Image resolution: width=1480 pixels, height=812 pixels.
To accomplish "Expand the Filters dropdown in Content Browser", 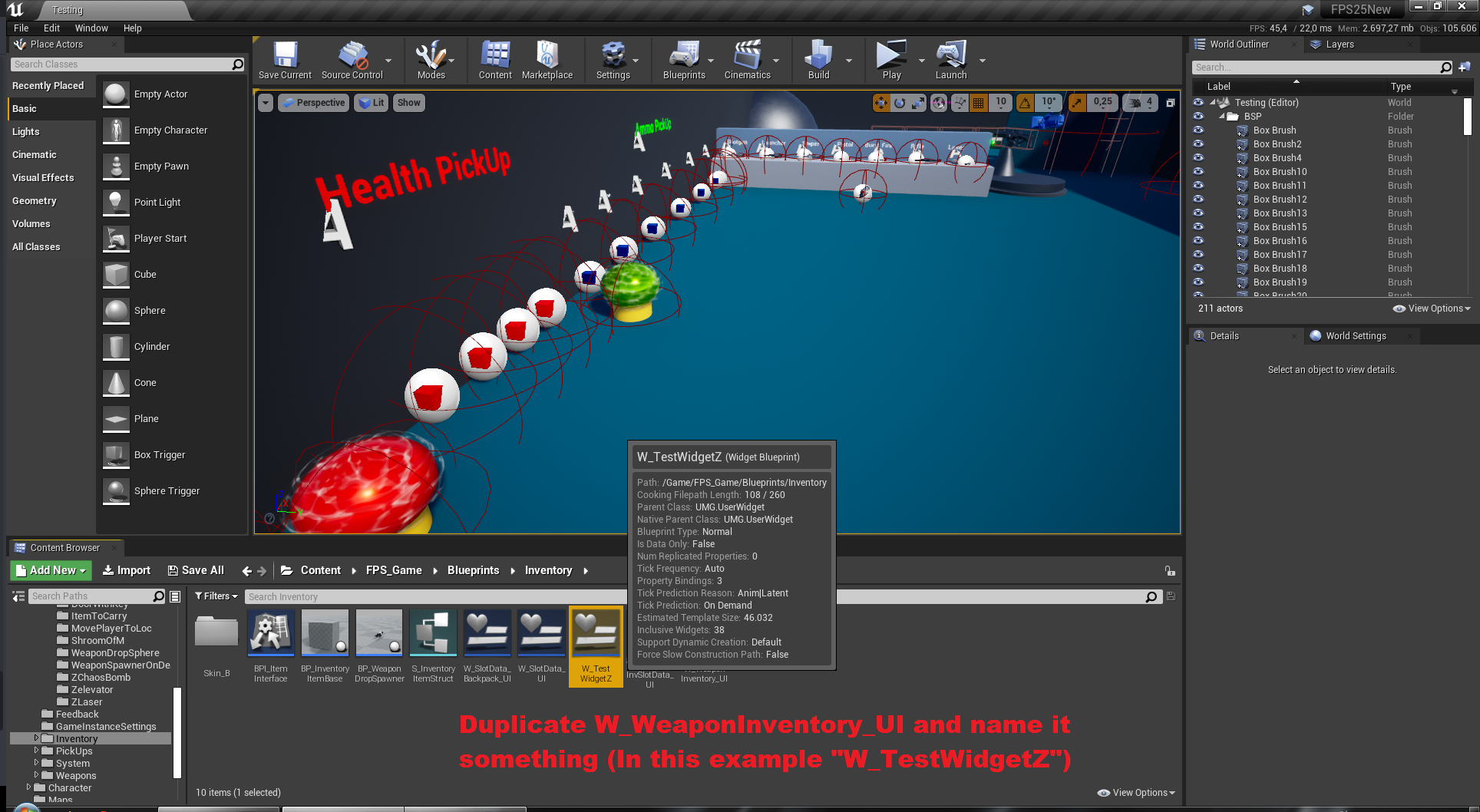I will click(216, 596).
